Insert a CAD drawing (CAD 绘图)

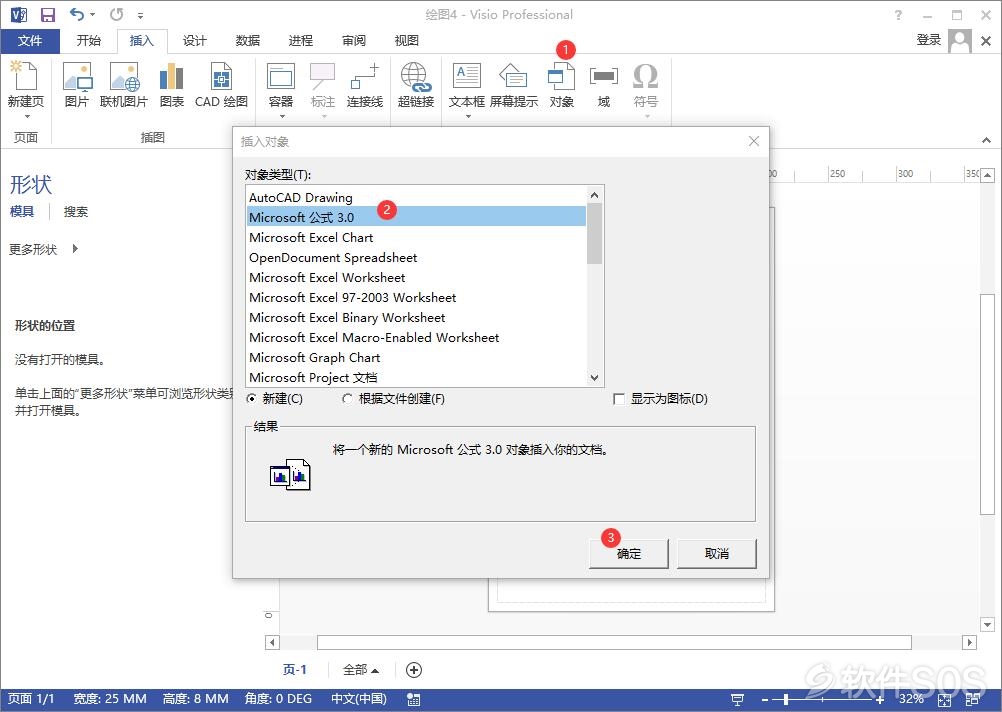click(x=221, y=76)
